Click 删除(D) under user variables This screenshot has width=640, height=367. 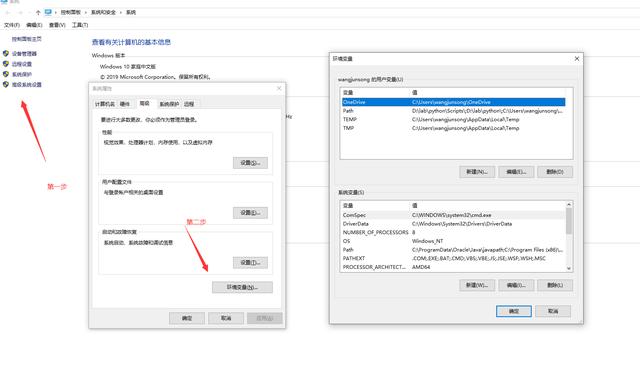tap(555, 172)
